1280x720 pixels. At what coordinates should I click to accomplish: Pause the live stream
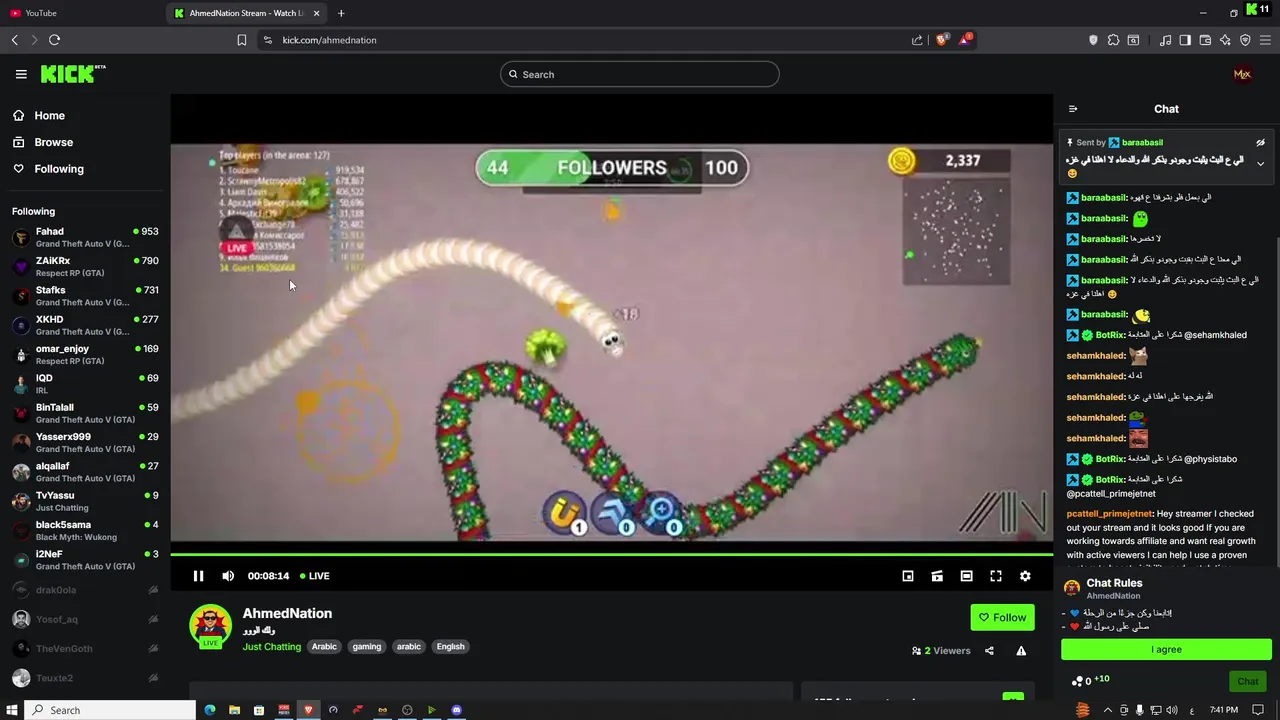tap(198, 576)
